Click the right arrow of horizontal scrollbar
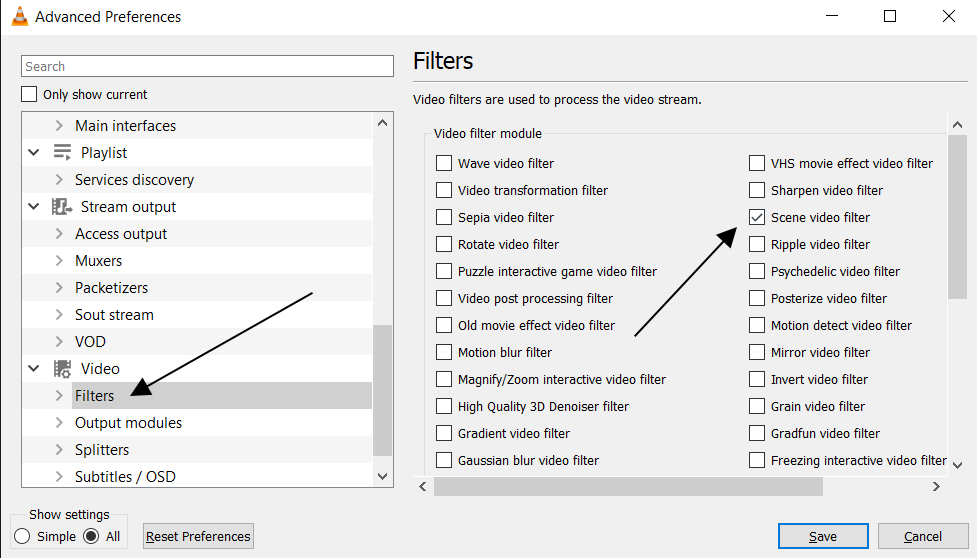The width and height of the screenshot is (977, 558). coord(936,486)
